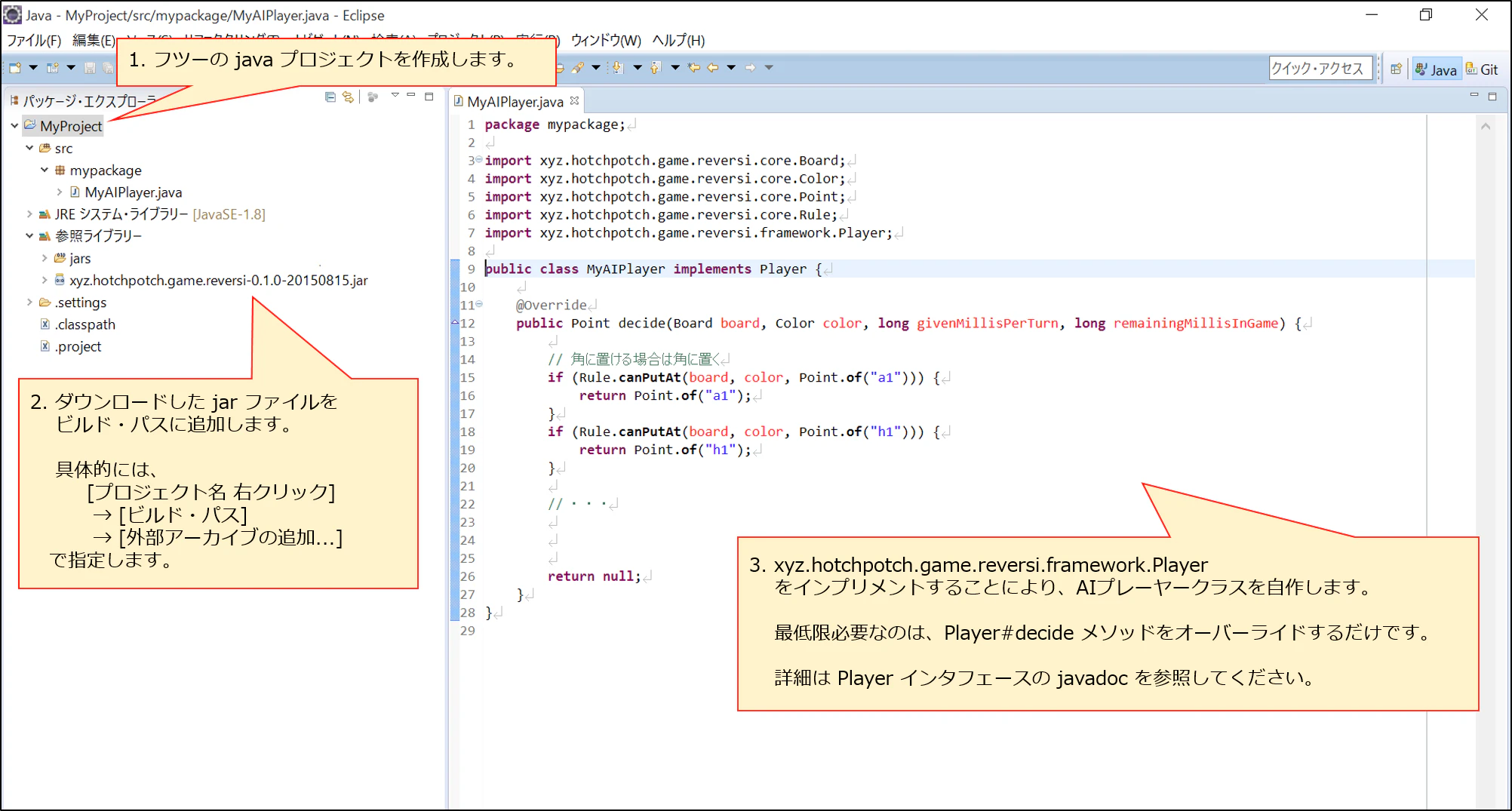1512x811 pixels.
Task: Click the .settings folder icon
Action: (45, 302)
